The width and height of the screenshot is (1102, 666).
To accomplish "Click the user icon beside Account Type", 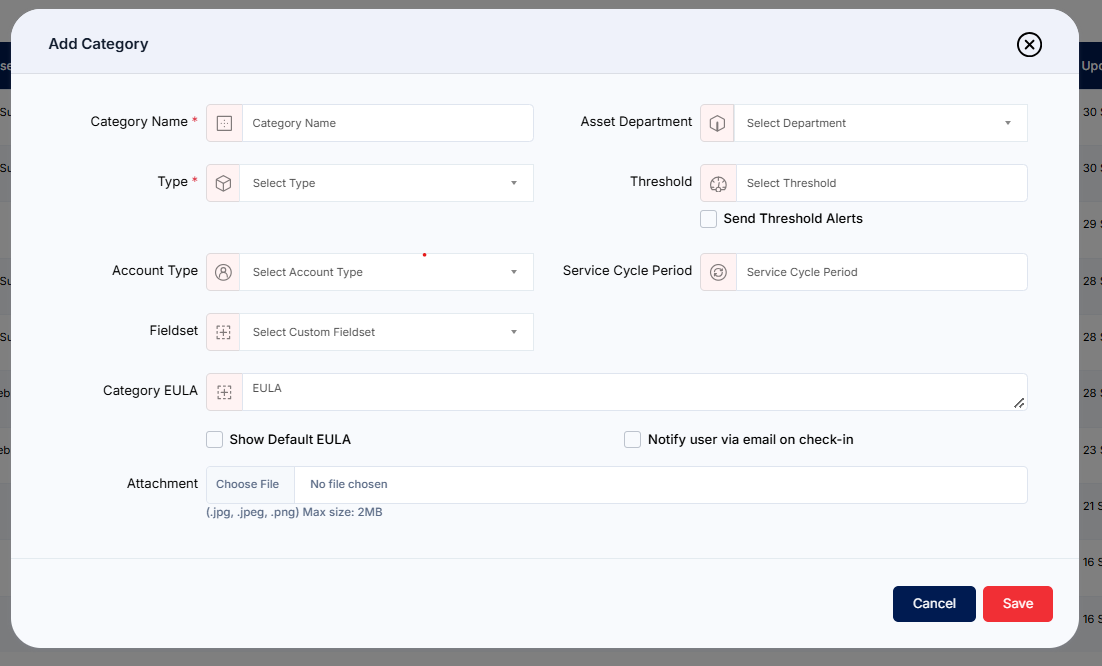I will (x=223, y=273).
